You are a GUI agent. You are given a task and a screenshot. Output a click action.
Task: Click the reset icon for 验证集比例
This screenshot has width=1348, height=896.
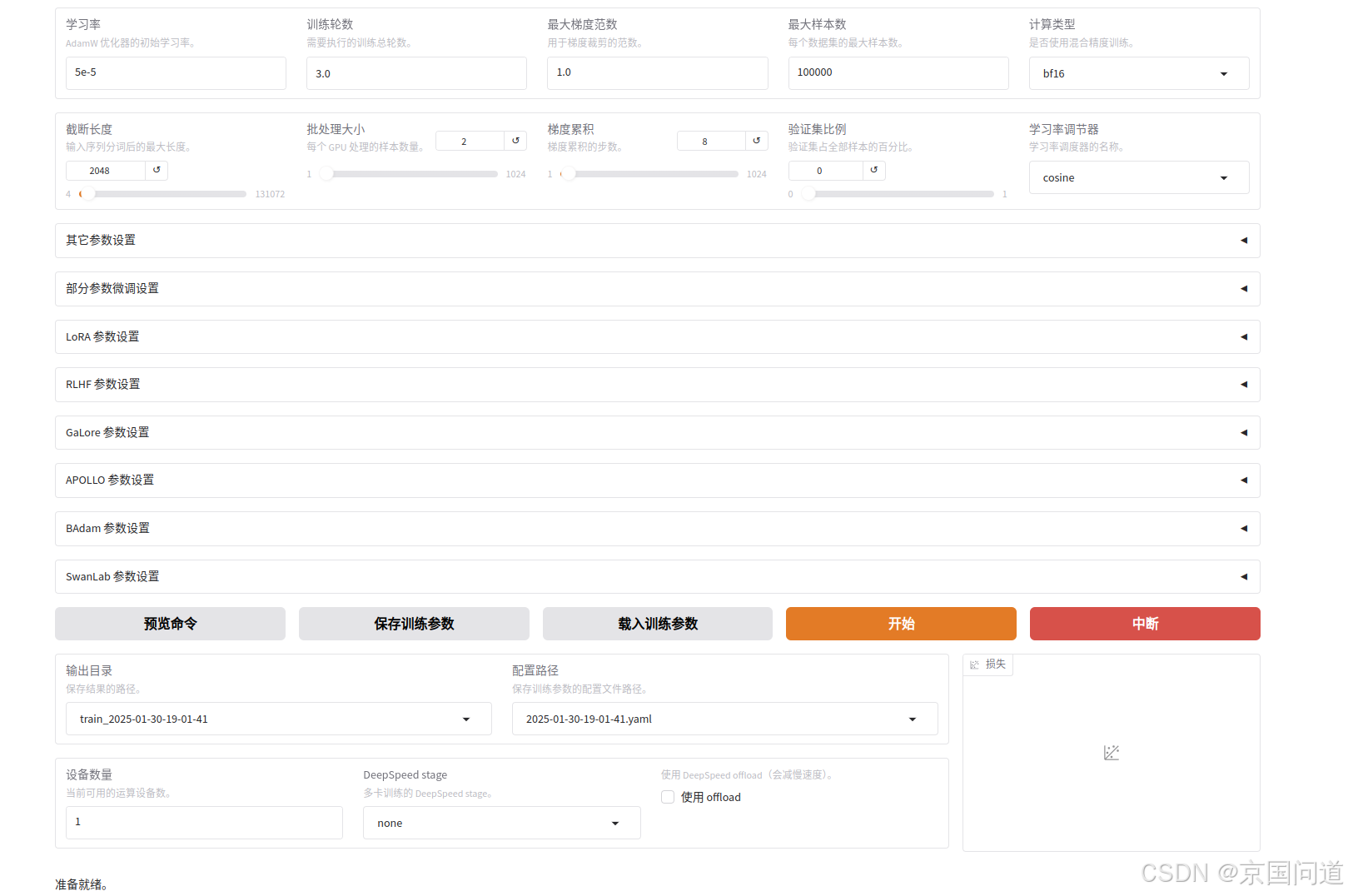click(x=873, y=170)
